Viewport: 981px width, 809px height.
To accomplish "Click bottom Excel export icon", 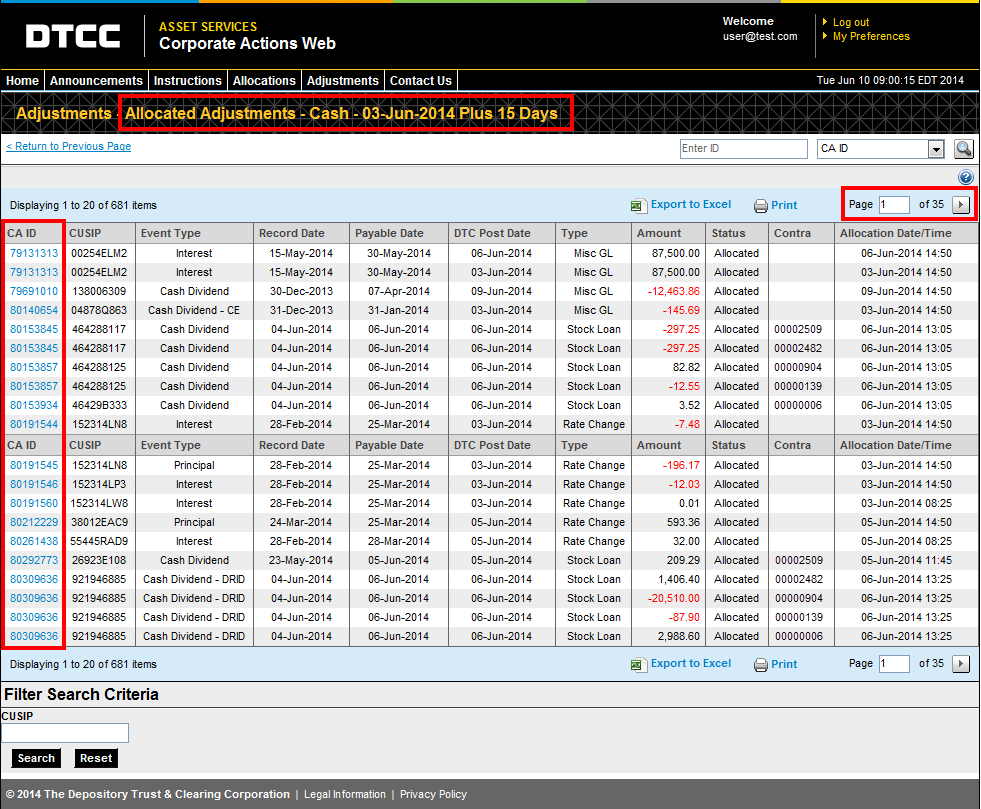I will click(638, 664).
